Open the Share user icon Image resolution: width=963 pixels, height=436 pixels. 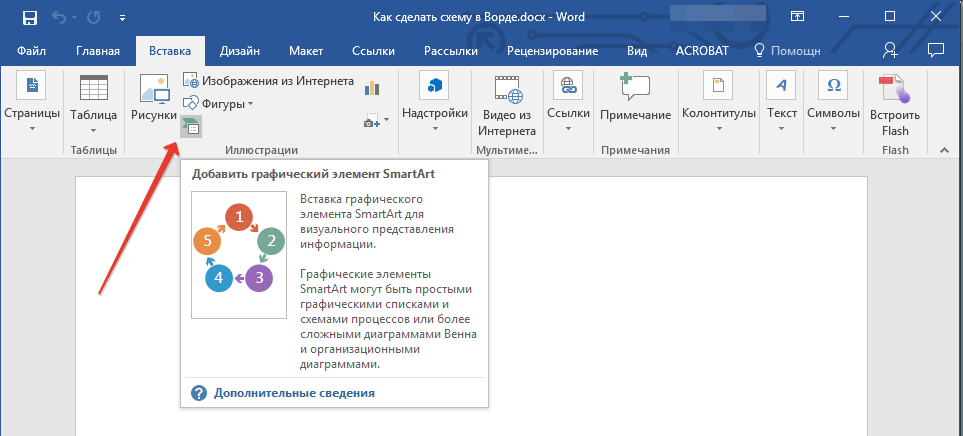890,50
